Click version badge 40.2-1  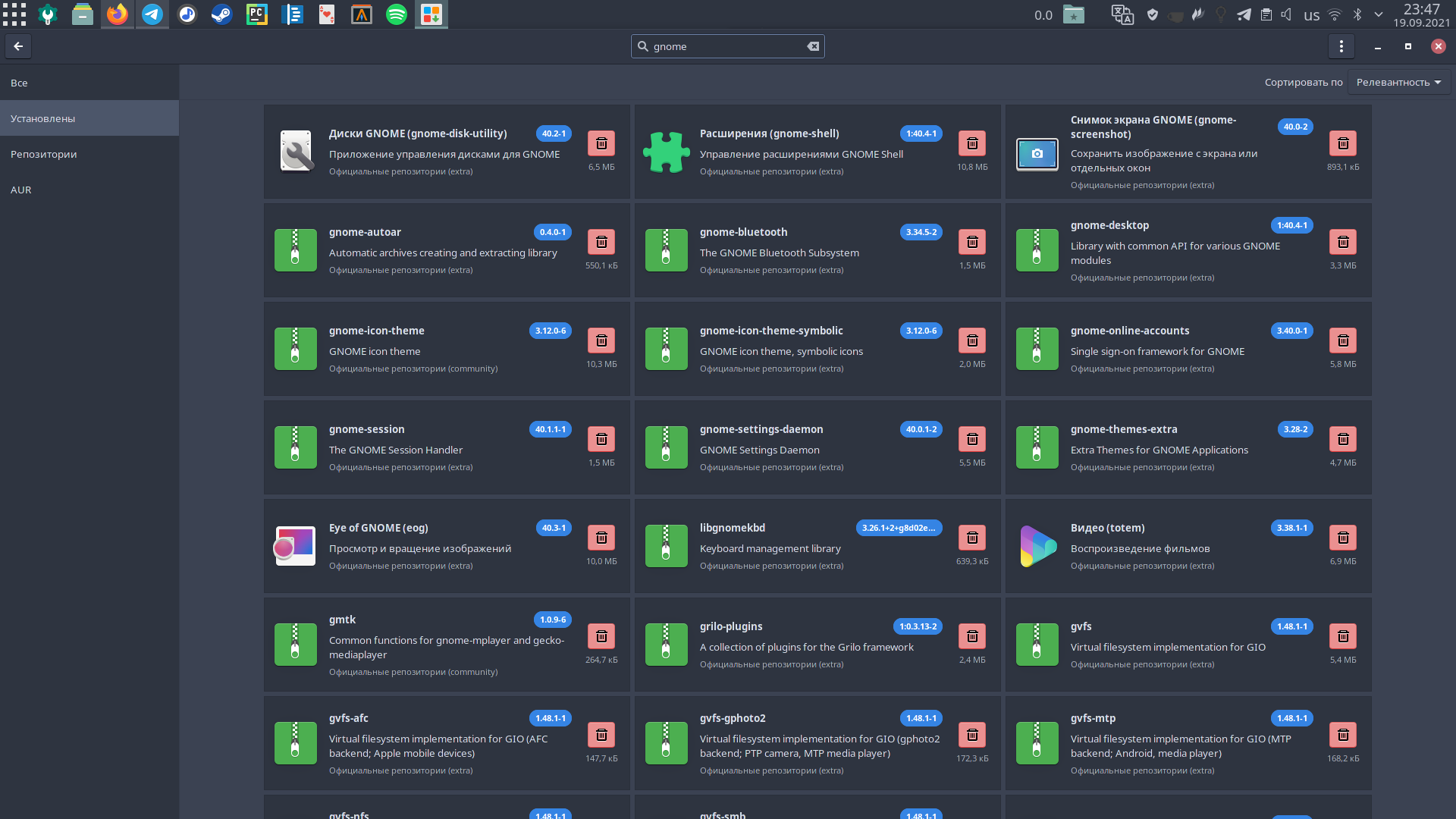click(x=554, y=133)
